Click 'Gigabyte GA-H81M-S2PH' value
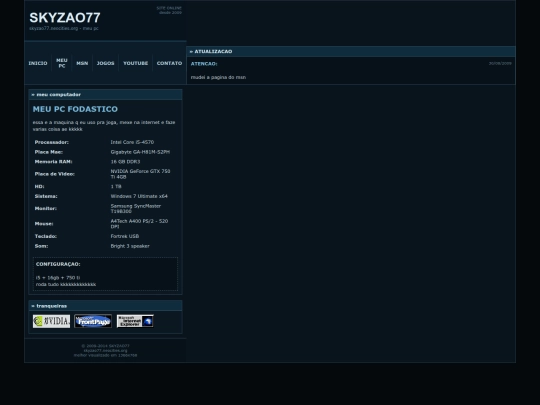This screenshot has height=405, width=540. pos(140,152)
